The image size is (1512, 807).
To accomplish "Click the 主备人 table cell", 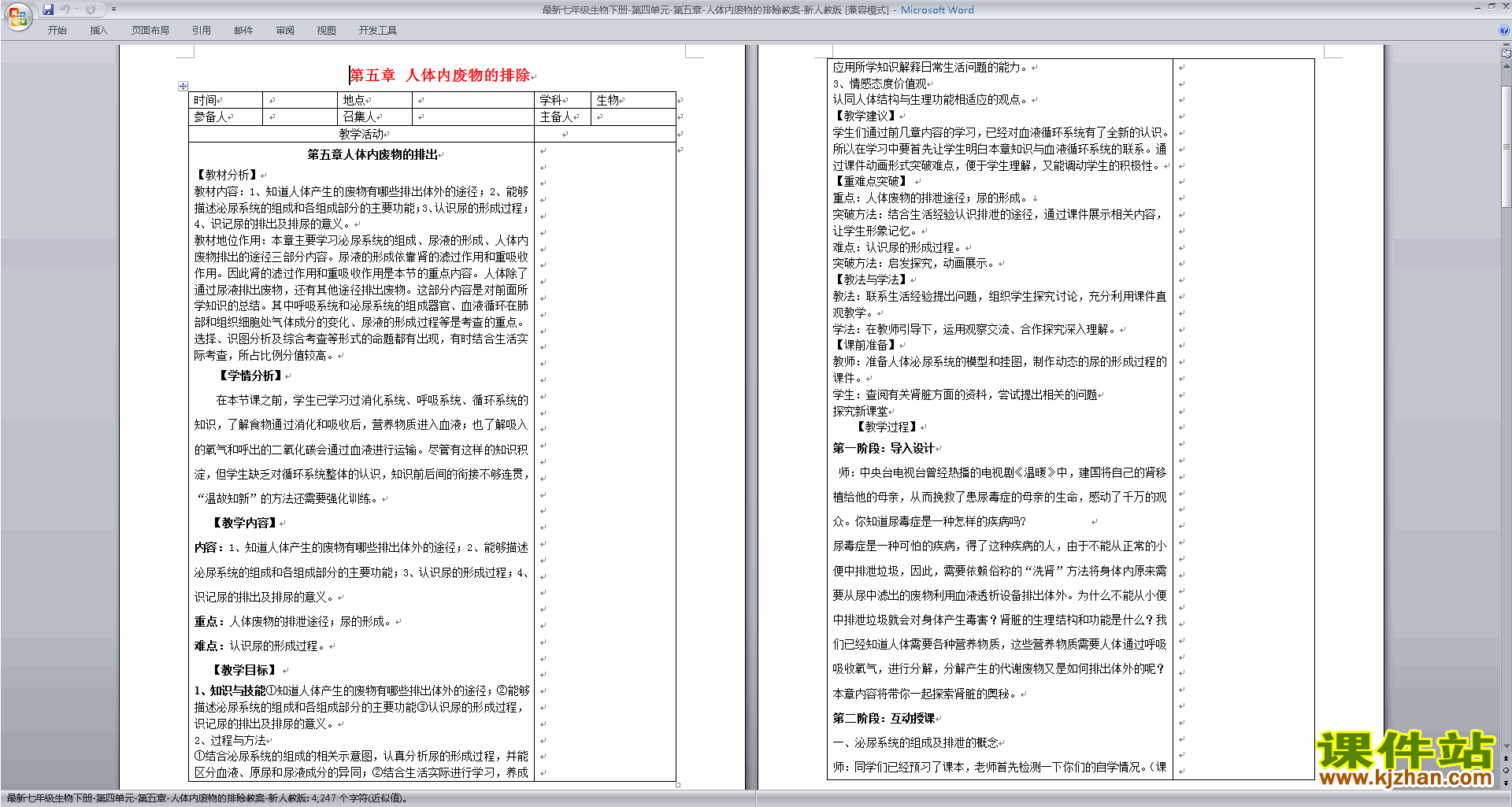I will pos(562,117).
